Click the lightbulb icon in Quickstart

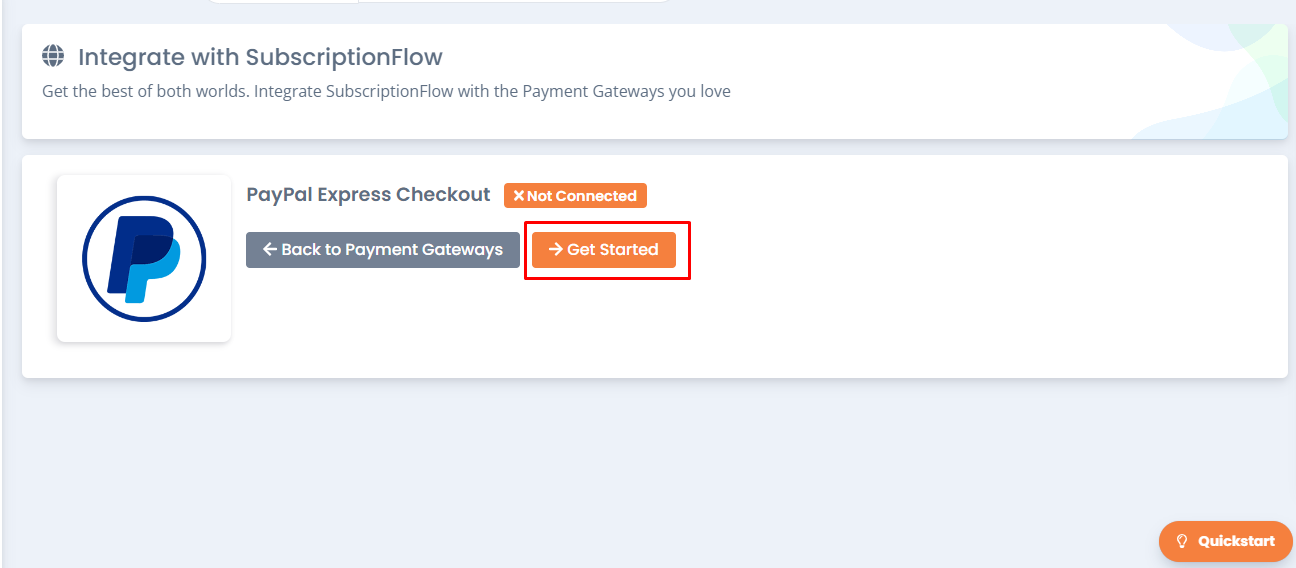(x=1182, y=541)
